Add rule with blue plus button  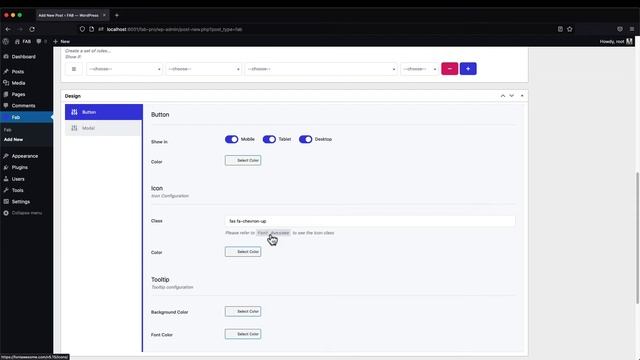(x=468, y=69)
